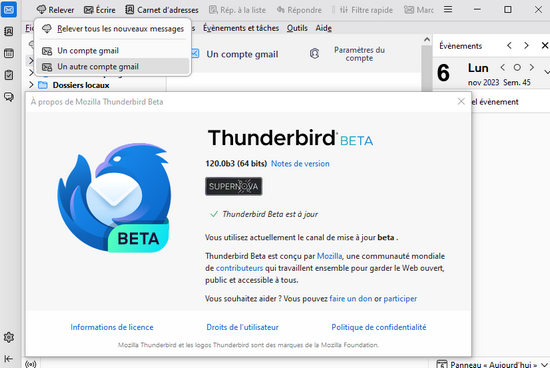This screenshot has width=550, height=368.
Task: Click the Écrire toolbar button
Action: [100, 10]
